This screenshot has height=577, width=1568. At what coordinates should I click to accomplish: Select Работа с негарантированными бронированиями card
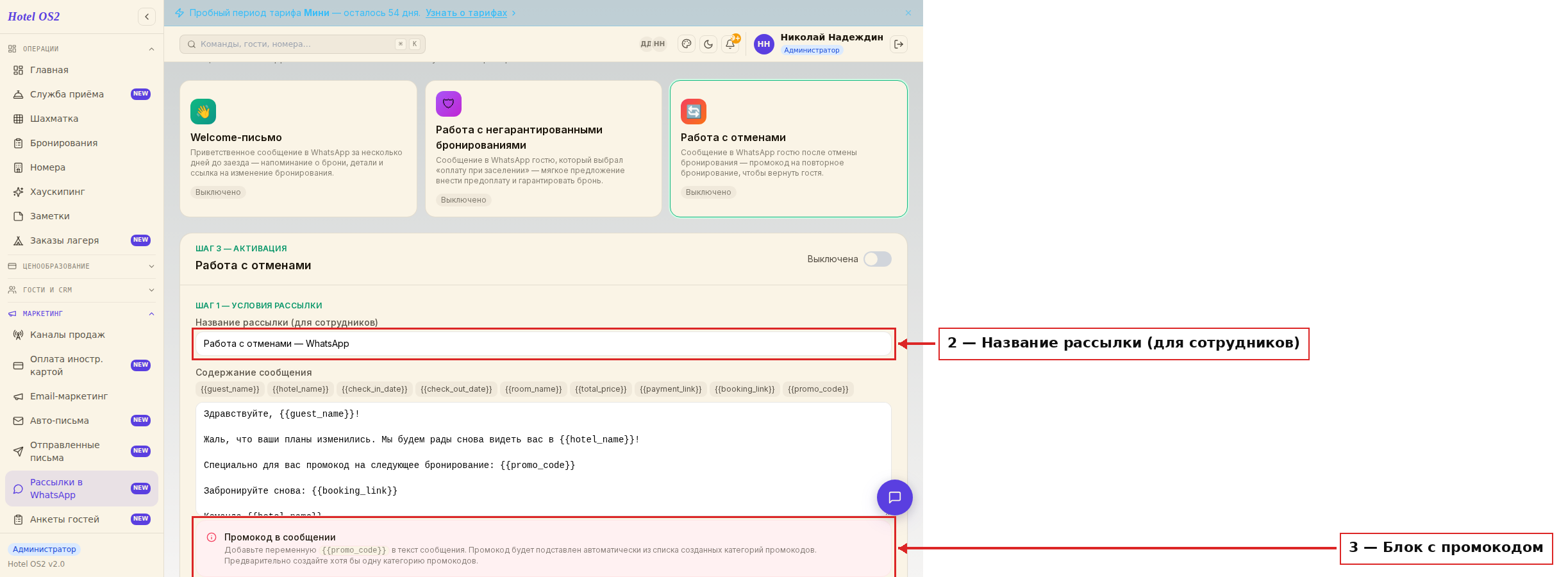click(x=544, y=149)
